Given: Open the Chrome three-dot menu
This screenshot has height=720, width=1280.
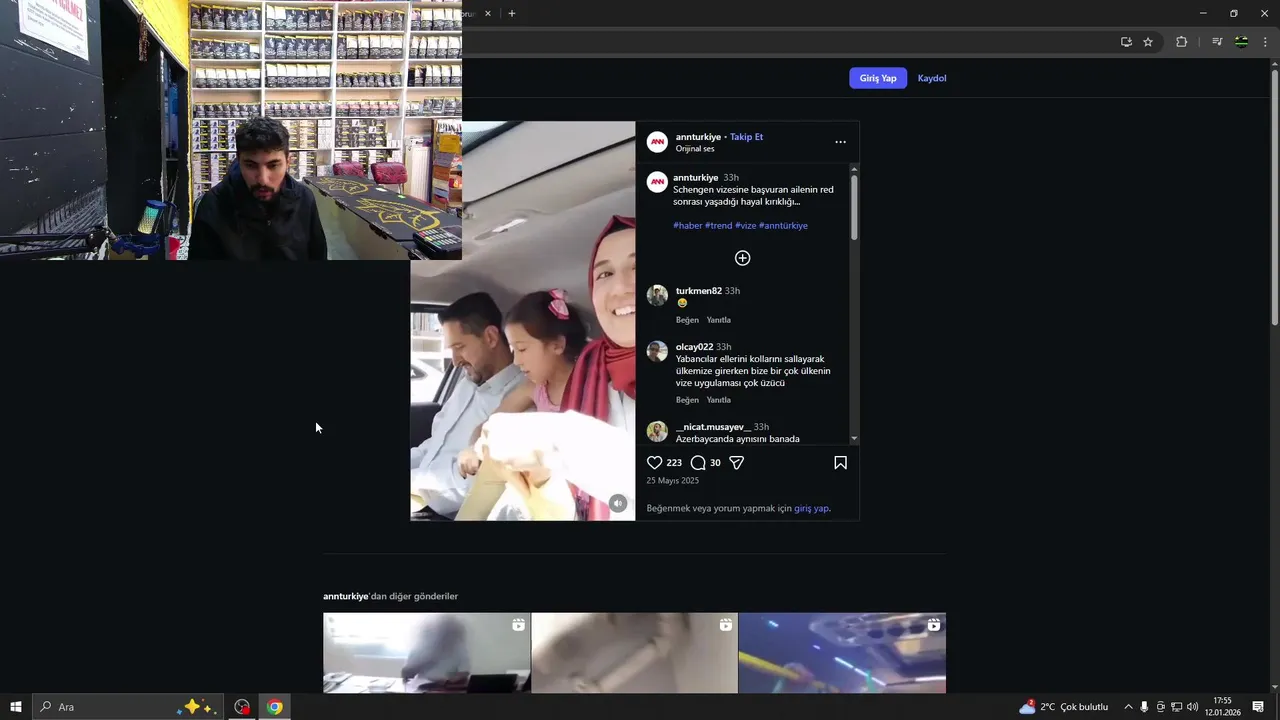Looking at the screenshot, I should (1265, 42).
